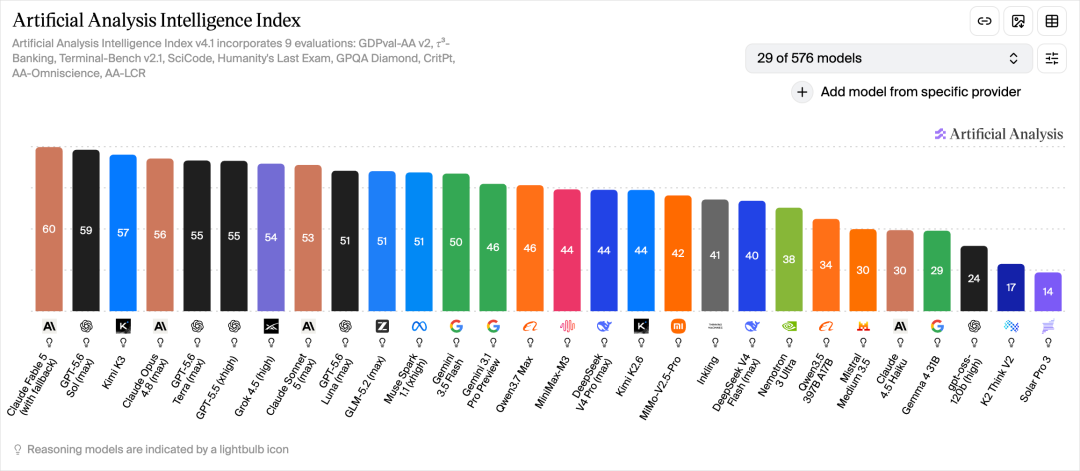The height and width of the screenshot is (471, 1080).
Task: Download the chart as image
Action: pos(1018,21)
